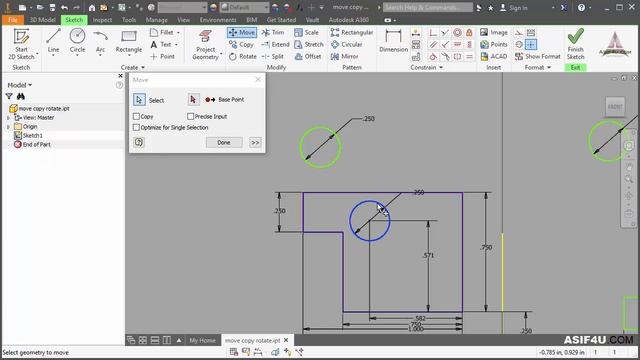The height and width of the screenshot is (360, 640).
Task: Expand View: Master tree node
Action: tap(8, 118)
